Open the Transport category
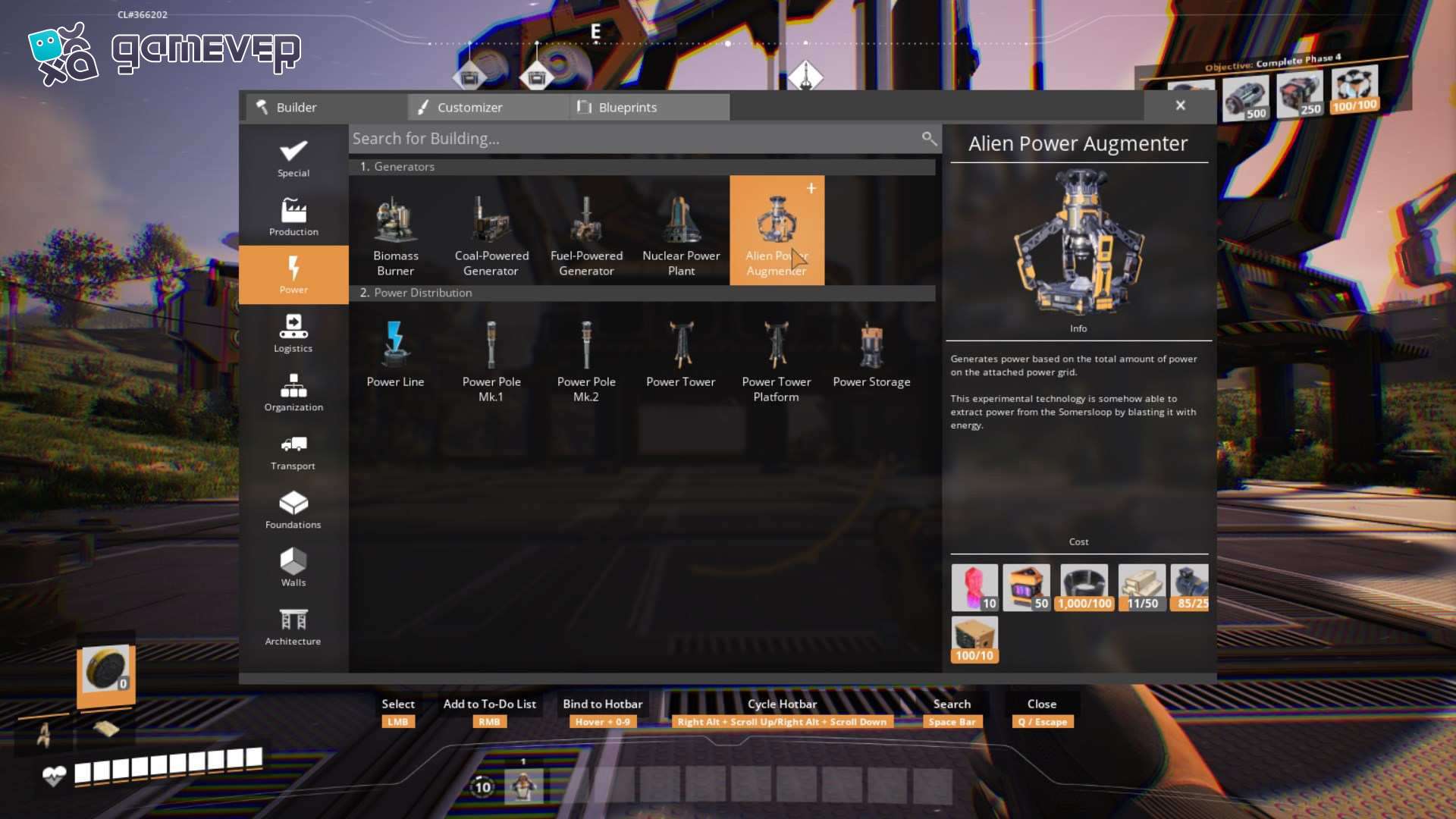The width and height of the screenshot is (1456, 819). tap(293, 450)
